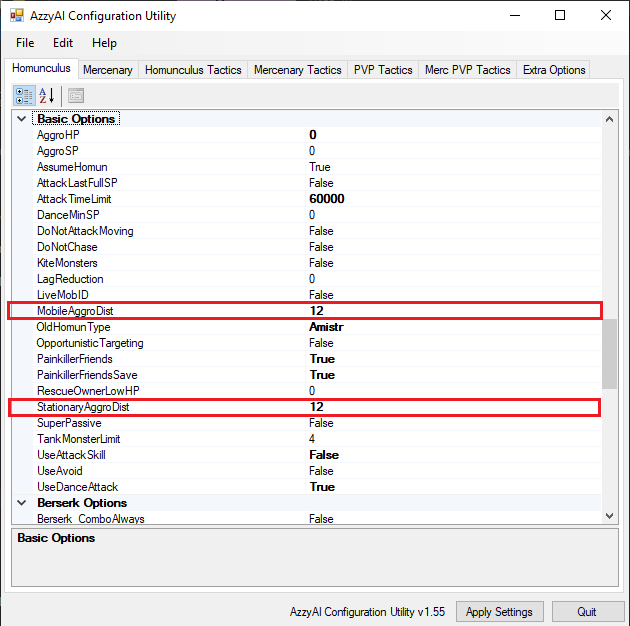Click the UseAvoid property label
The width and height of the screenshot is (630, 626).
click(59, 471)
